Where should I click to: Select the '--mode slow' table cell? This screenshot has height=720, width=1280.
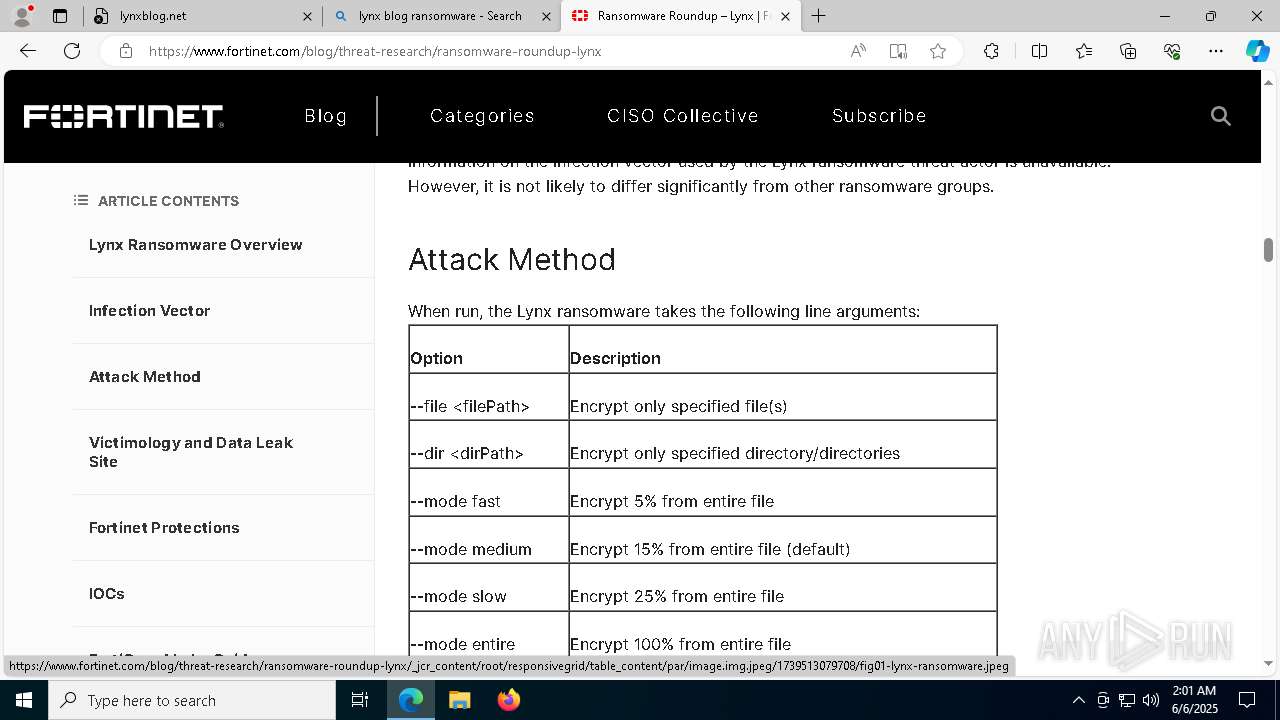point(488,587)
